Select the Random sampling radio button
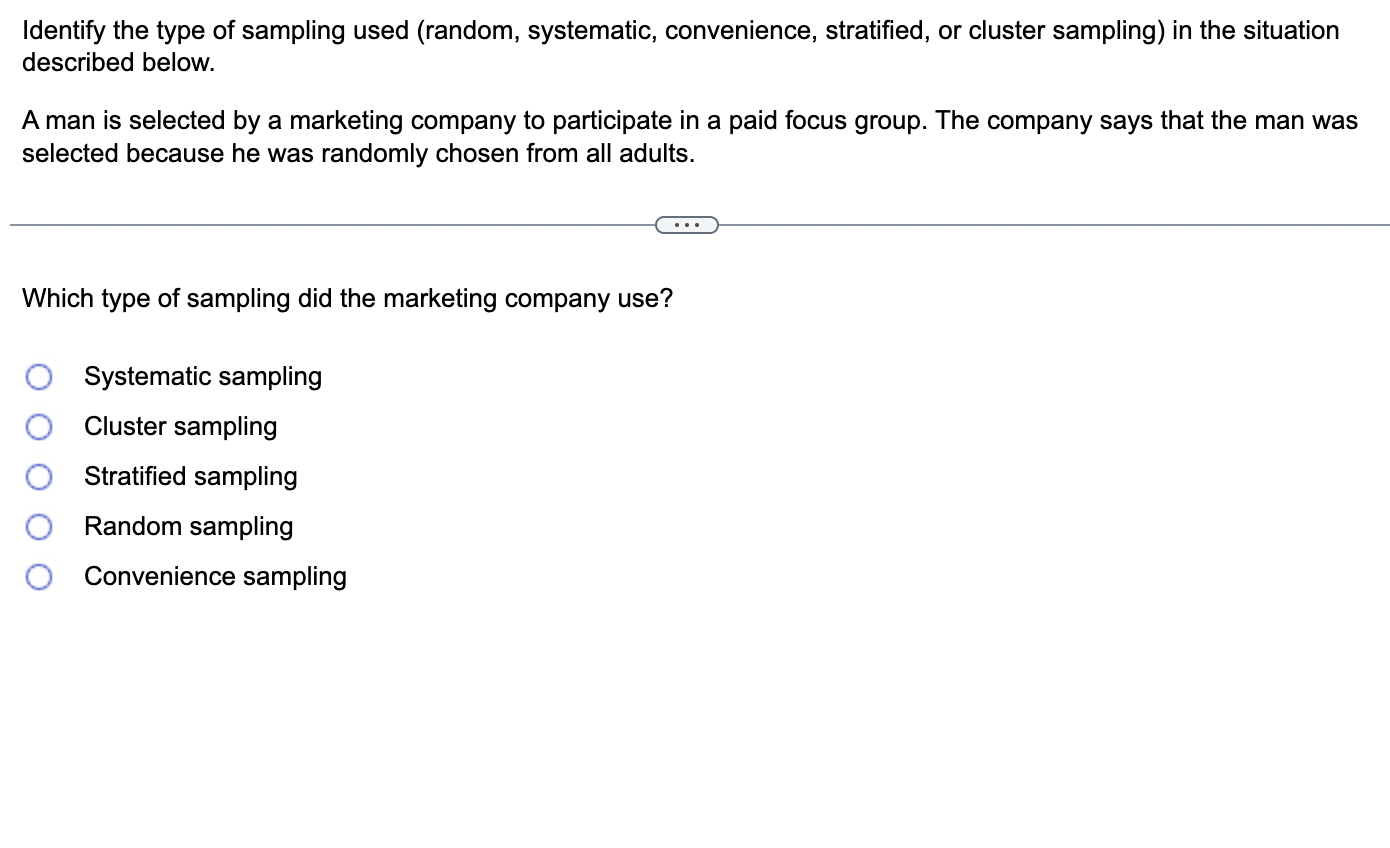 pos(39,527)
